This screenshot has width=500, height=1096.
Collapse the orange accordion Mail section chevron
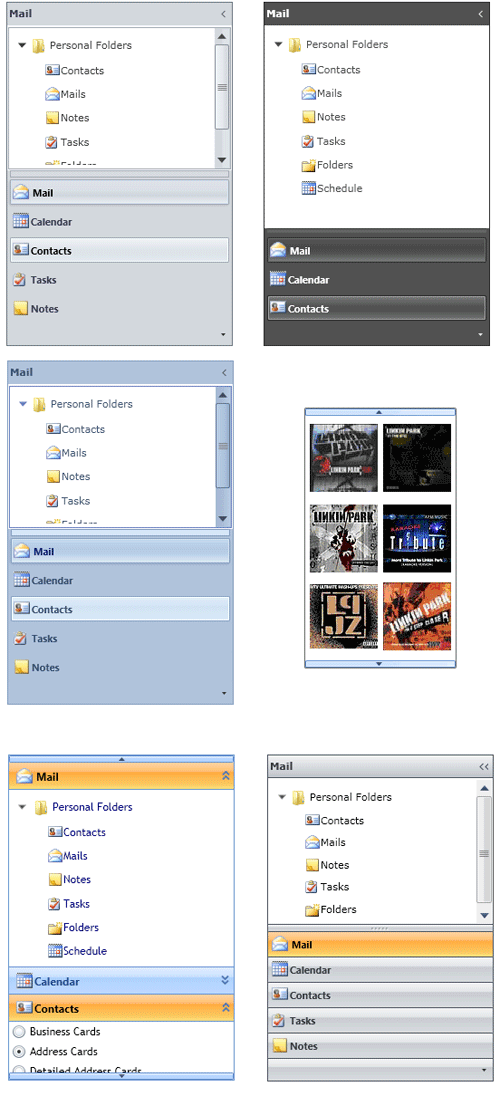225,776
